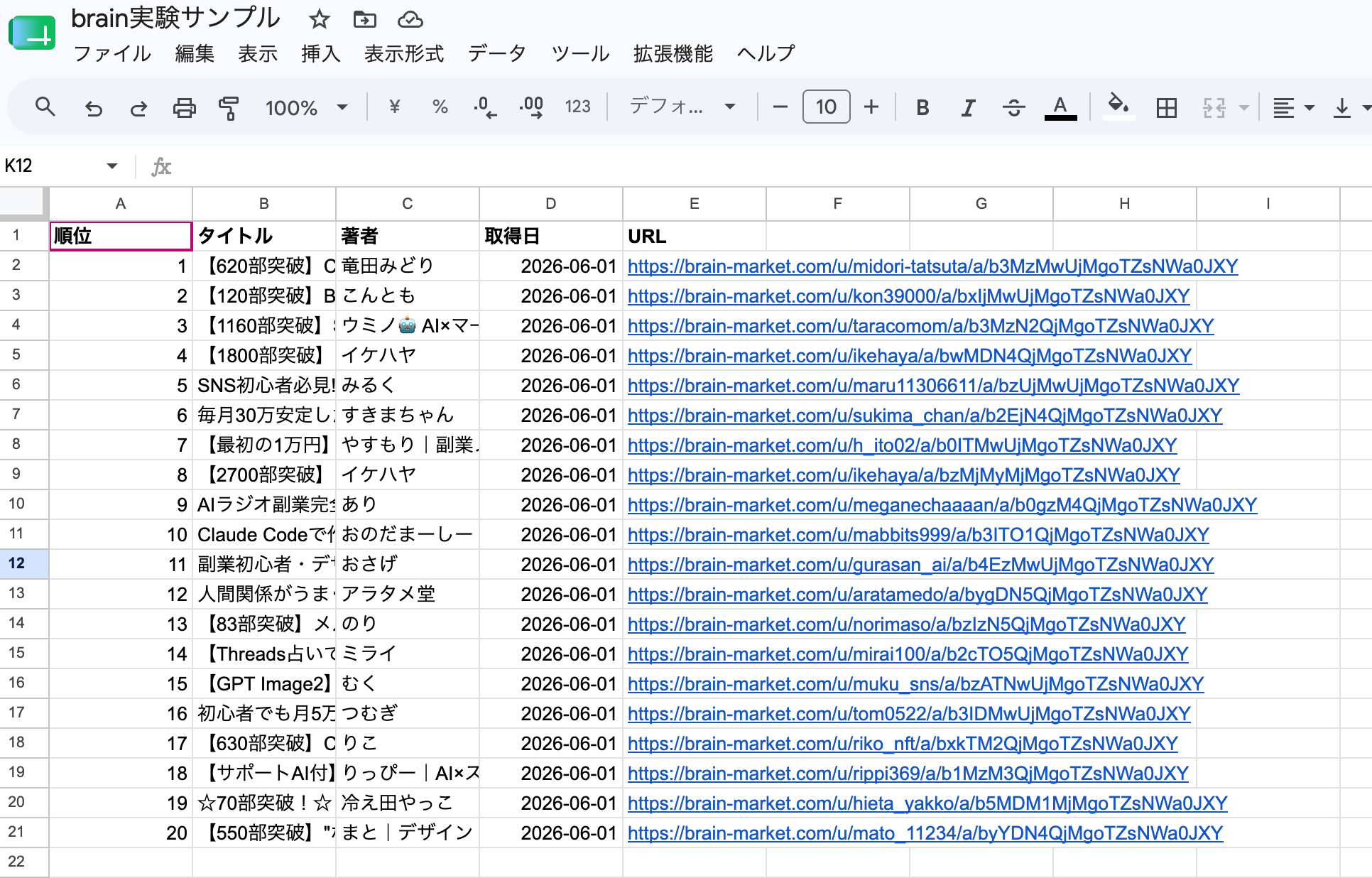The width and height of the screenshot is (1372, 878).
Task: Toggle italic formatting
Action: (968, 107)
